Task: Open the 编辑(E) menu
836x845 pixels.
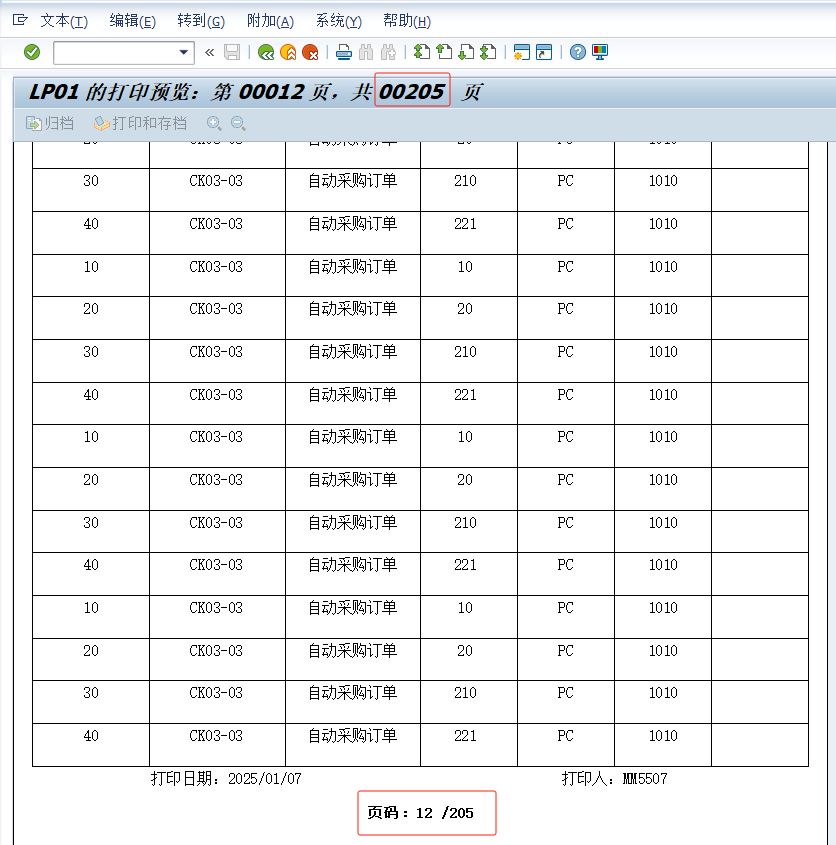Action: 133,21
